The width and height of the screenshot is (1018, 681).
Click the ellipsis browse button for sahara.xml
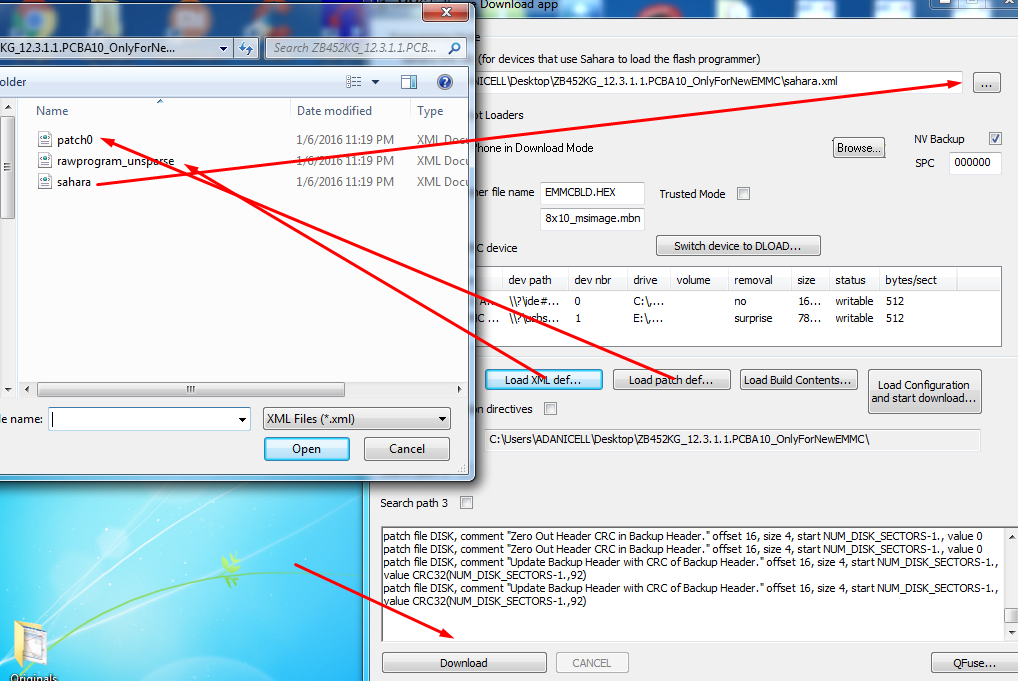pyautogui.click(x=986, y=83)
